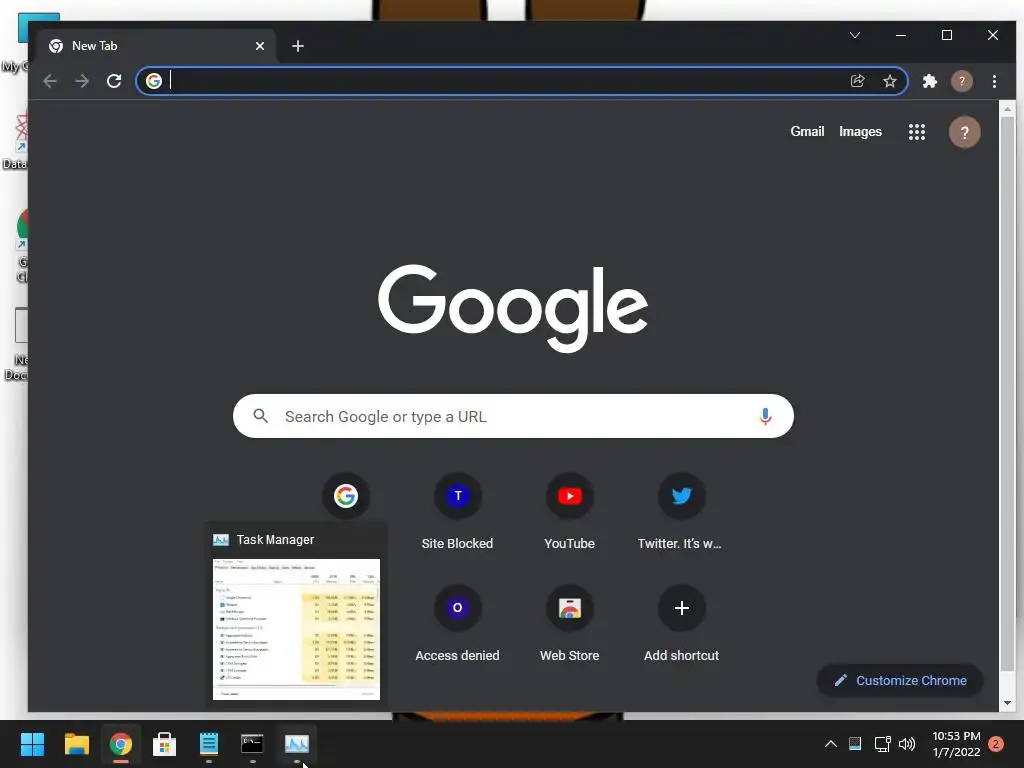The height and width of the screenshot is (768, 1024).
Task: Click Add shortcut tile
Action: tap(681, 624)
